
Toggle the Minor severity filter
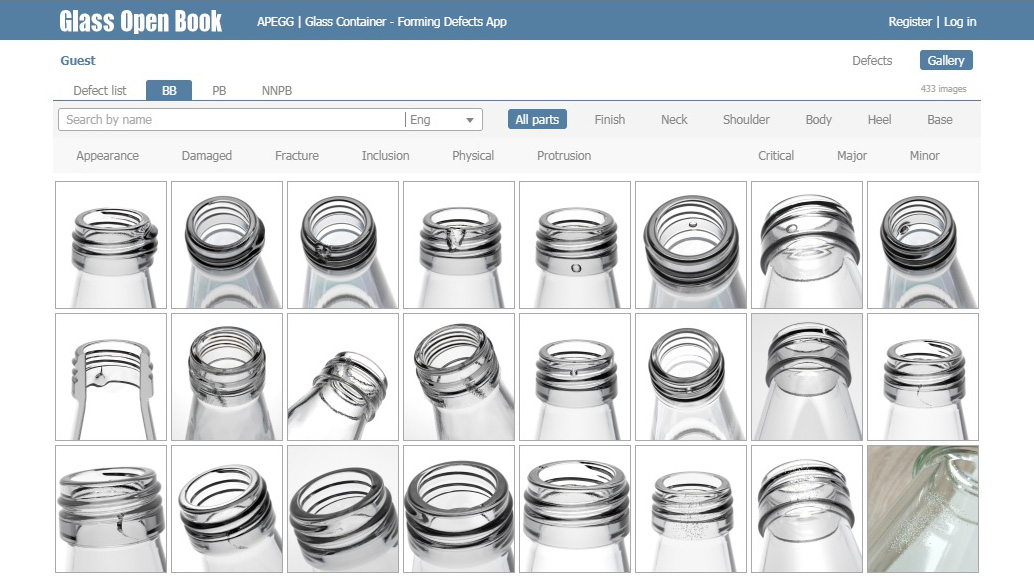tap(923, 155)
